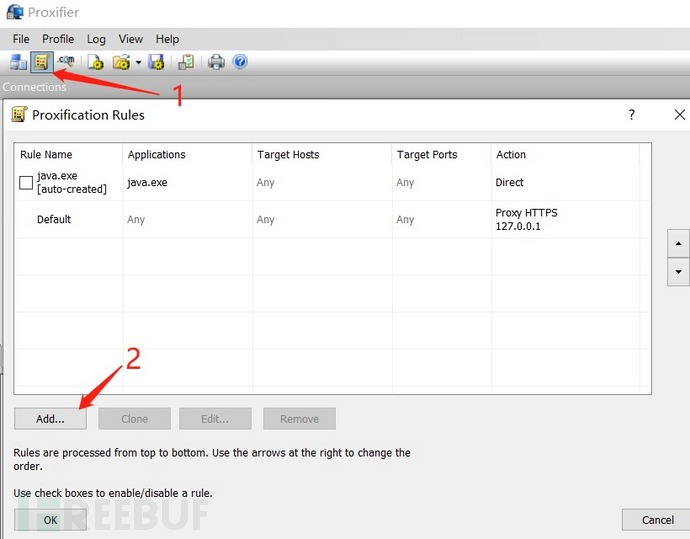This screenshot has width=690, height=539.
Task: Open the View menu
Action: click(x=131, y=39)
